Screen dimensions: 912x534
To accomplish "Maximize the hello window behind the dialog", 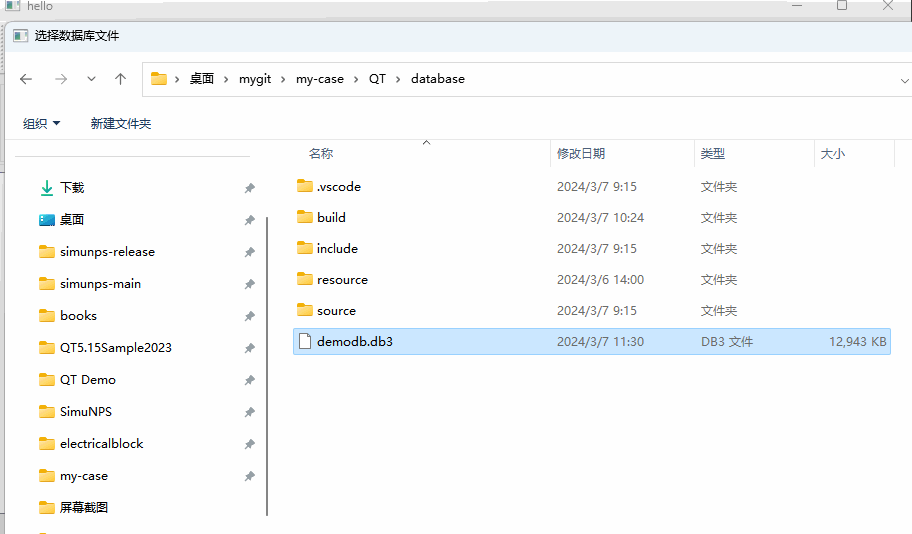I will coord(842,6).
